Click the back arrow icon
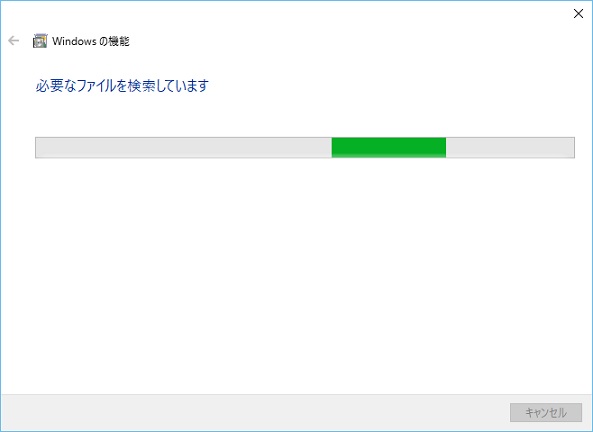The image size is (593, 432). [14, 40]
